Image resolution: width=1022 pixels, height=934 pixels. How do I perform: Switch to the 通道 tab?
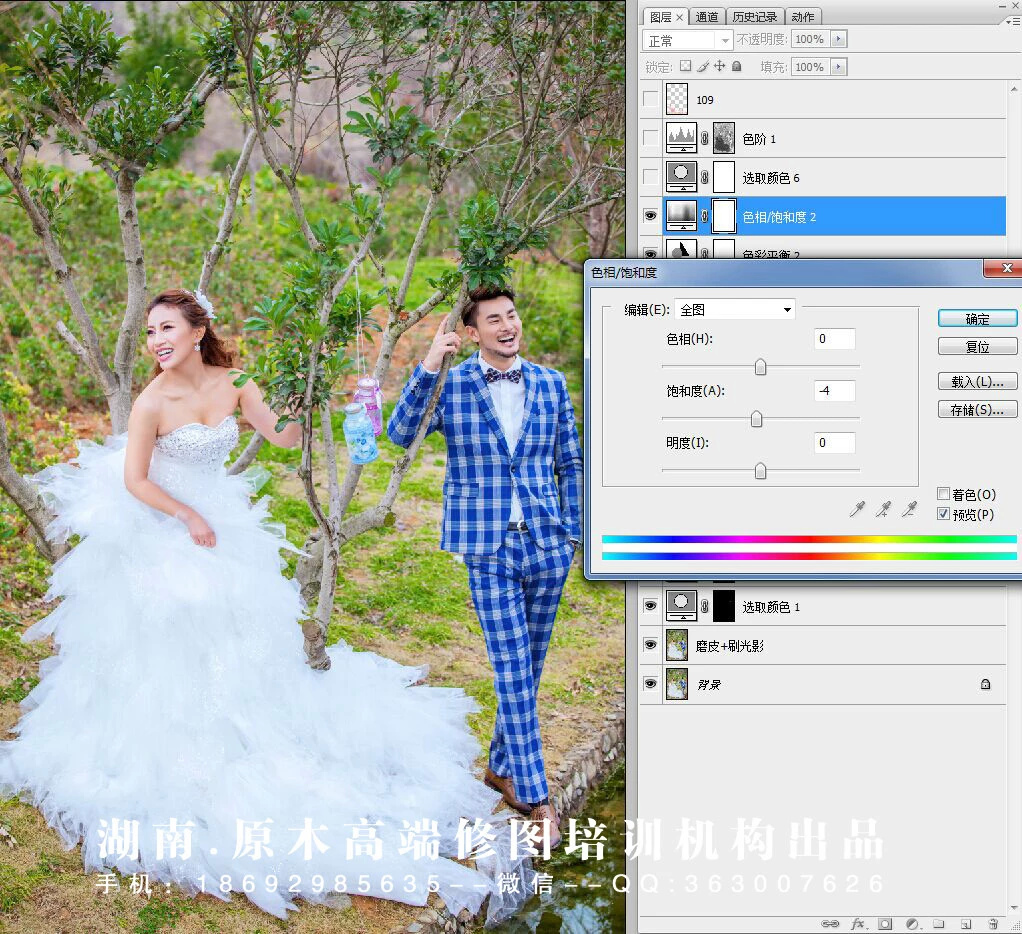[707, 17]
